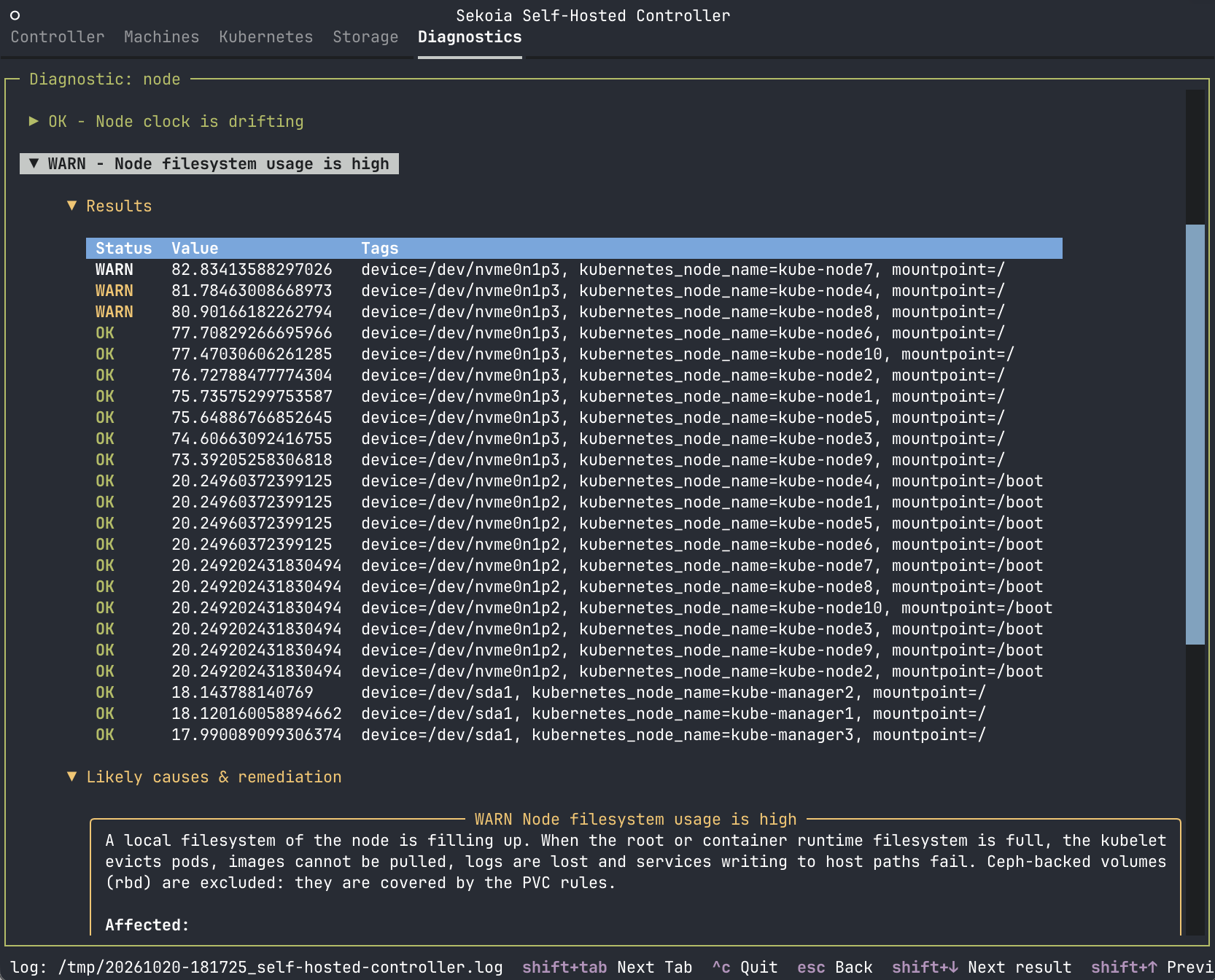The width and height of the screenshot is (1215, 980).
Task: Click tags for kube-manager2 row
Action: point(674,693)
